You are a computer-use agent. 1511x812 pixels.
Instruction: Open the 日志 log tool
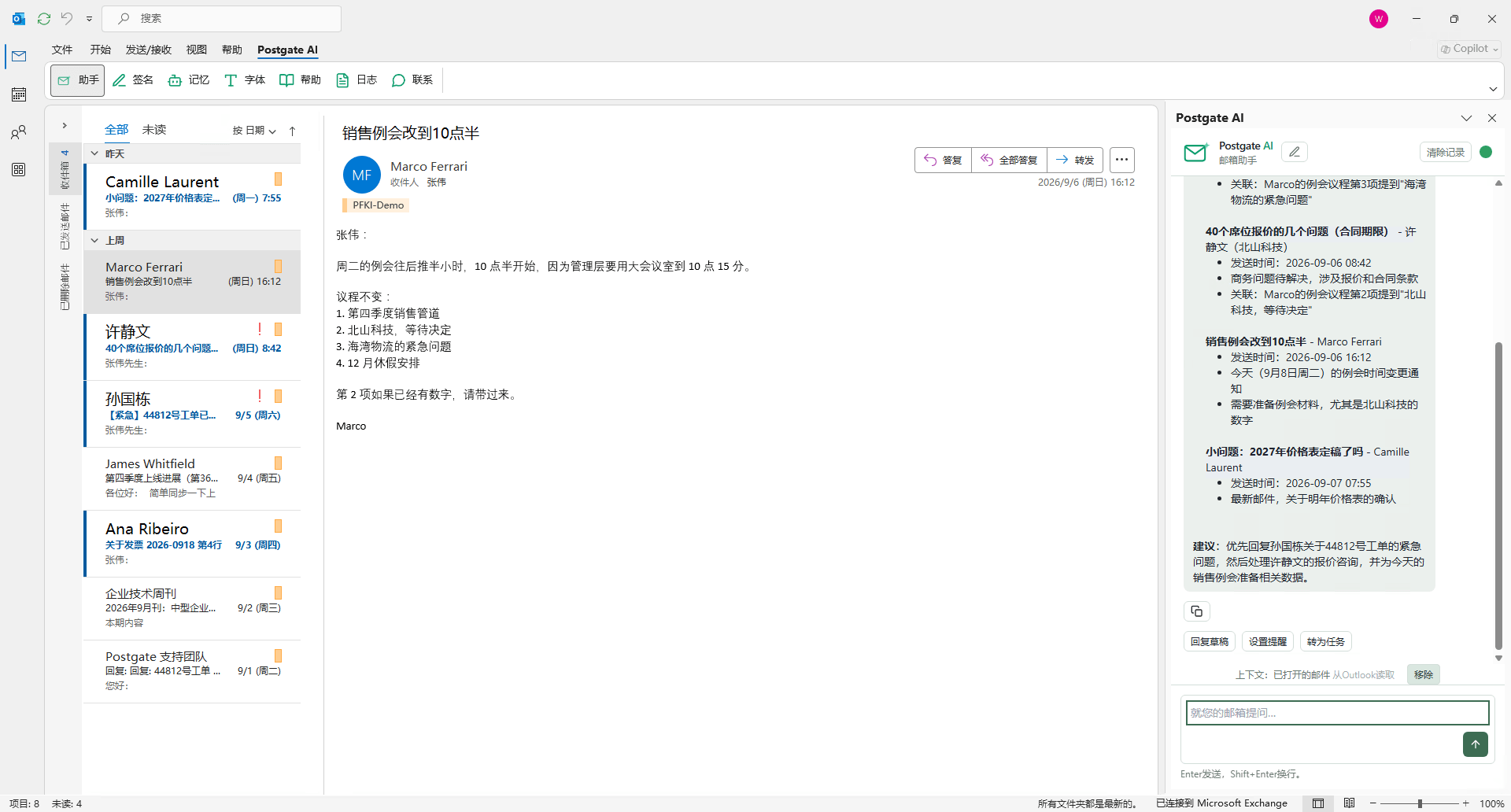(357, 80)
